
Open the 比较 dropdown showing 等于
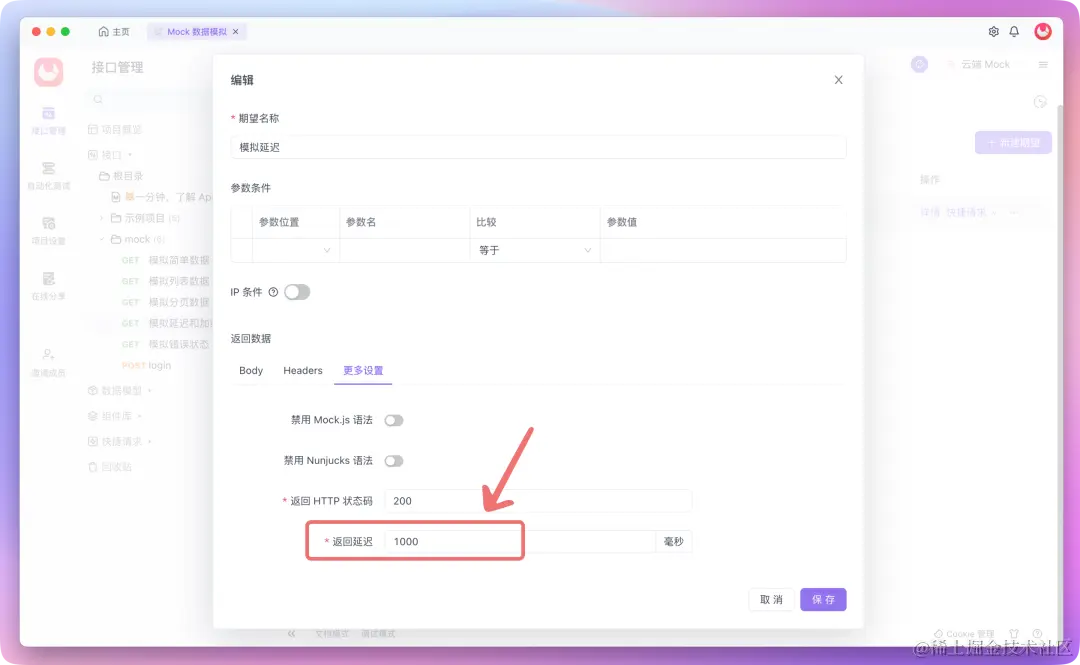(534, 250)
